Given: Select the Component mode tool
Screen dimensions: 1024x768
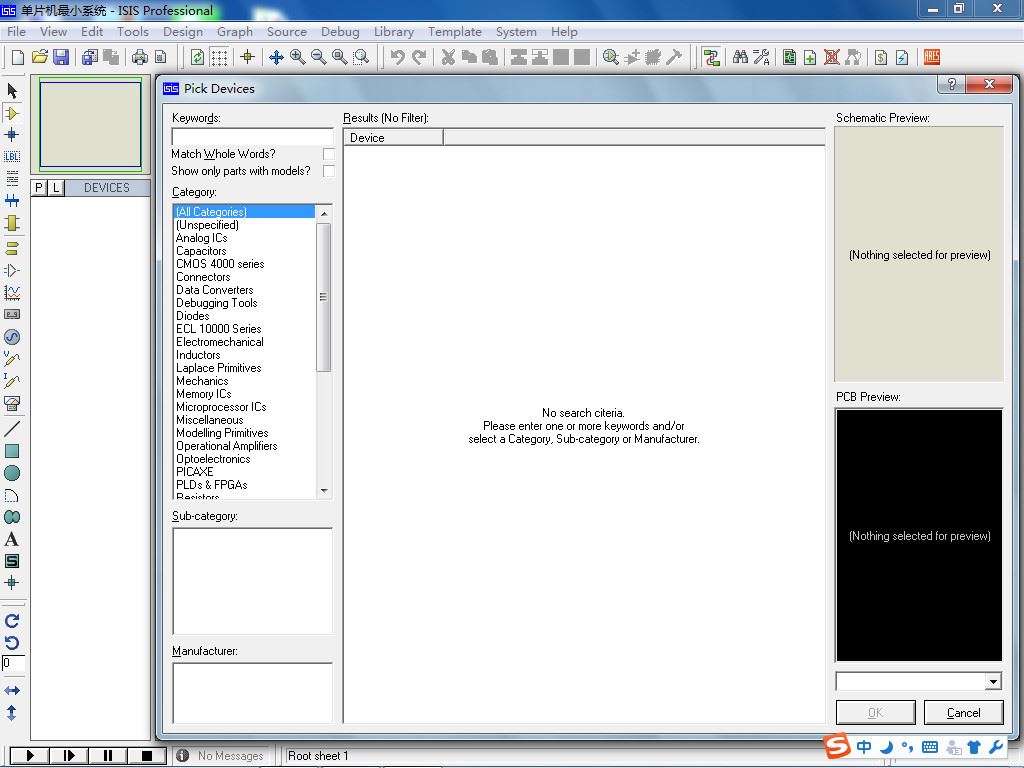Looking at the screenshot, I should 12,113.
